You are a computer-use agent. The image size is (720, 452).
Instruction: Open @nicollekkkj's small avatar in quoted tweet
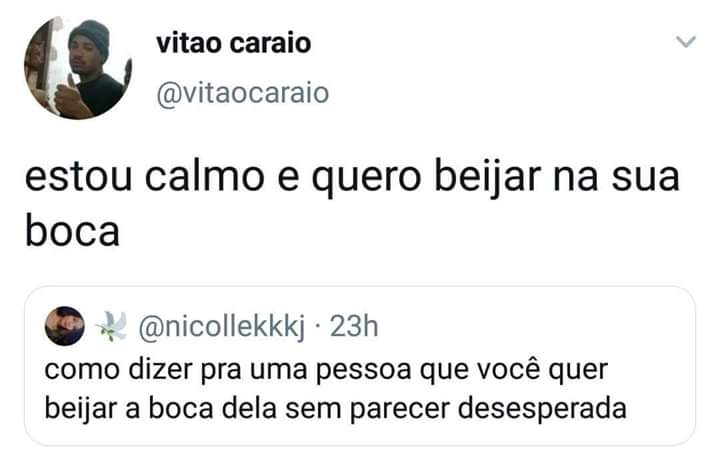[x=64, y=326]
